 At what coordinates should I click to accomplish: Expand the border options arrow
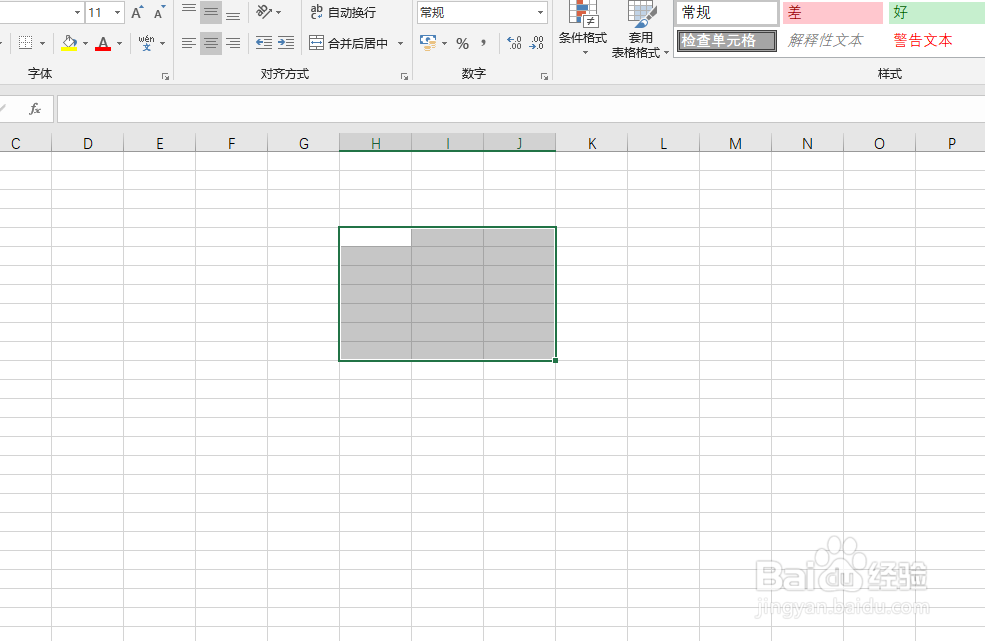point(43,43)
